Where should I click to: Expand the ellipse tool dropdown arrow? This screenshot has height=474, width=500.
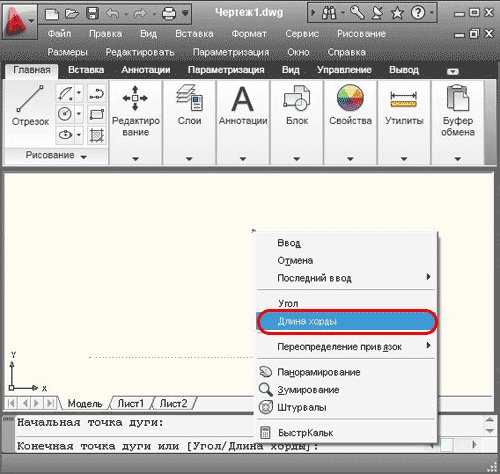click(79, 135)
